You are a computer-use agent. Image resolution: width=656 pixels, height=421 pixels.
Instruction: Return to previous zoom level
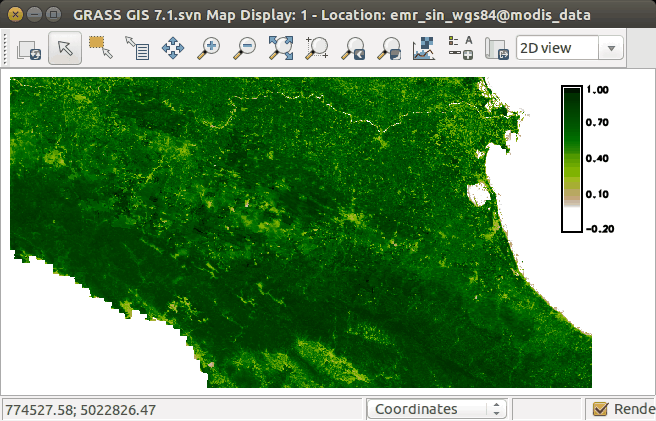point(353,48)
